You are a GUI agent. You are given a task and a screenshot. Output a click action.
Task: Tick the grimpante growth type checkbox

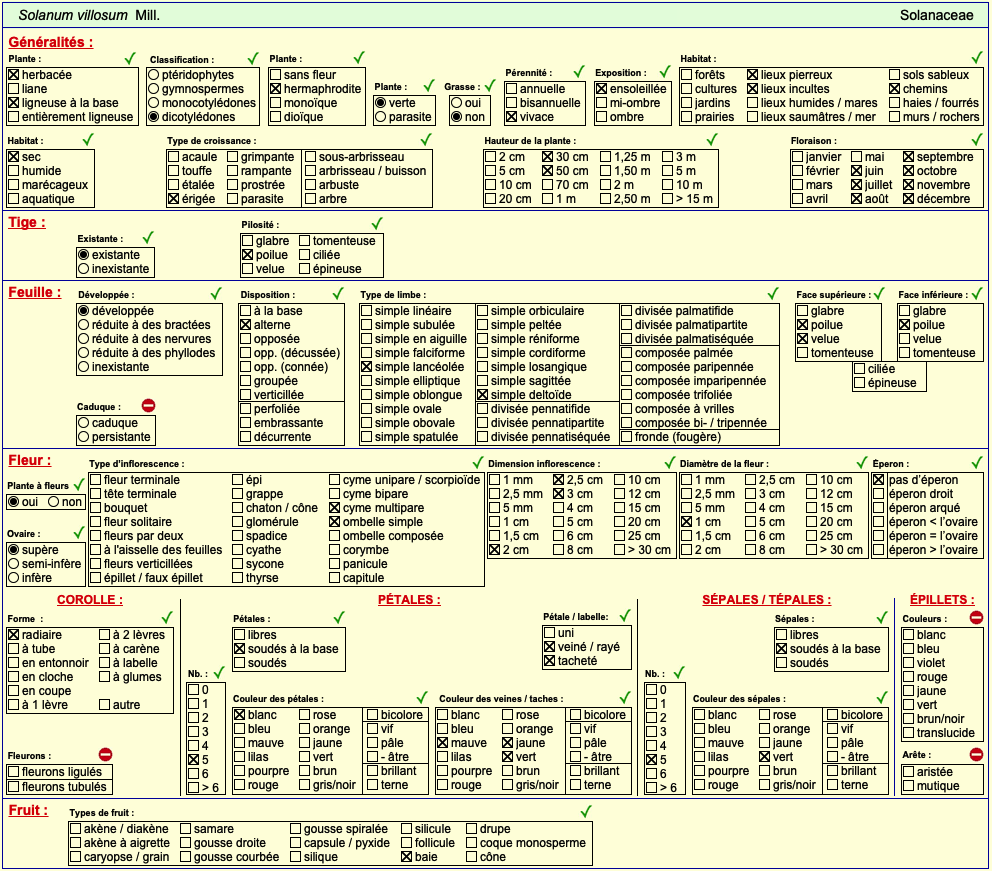(232, 157)
